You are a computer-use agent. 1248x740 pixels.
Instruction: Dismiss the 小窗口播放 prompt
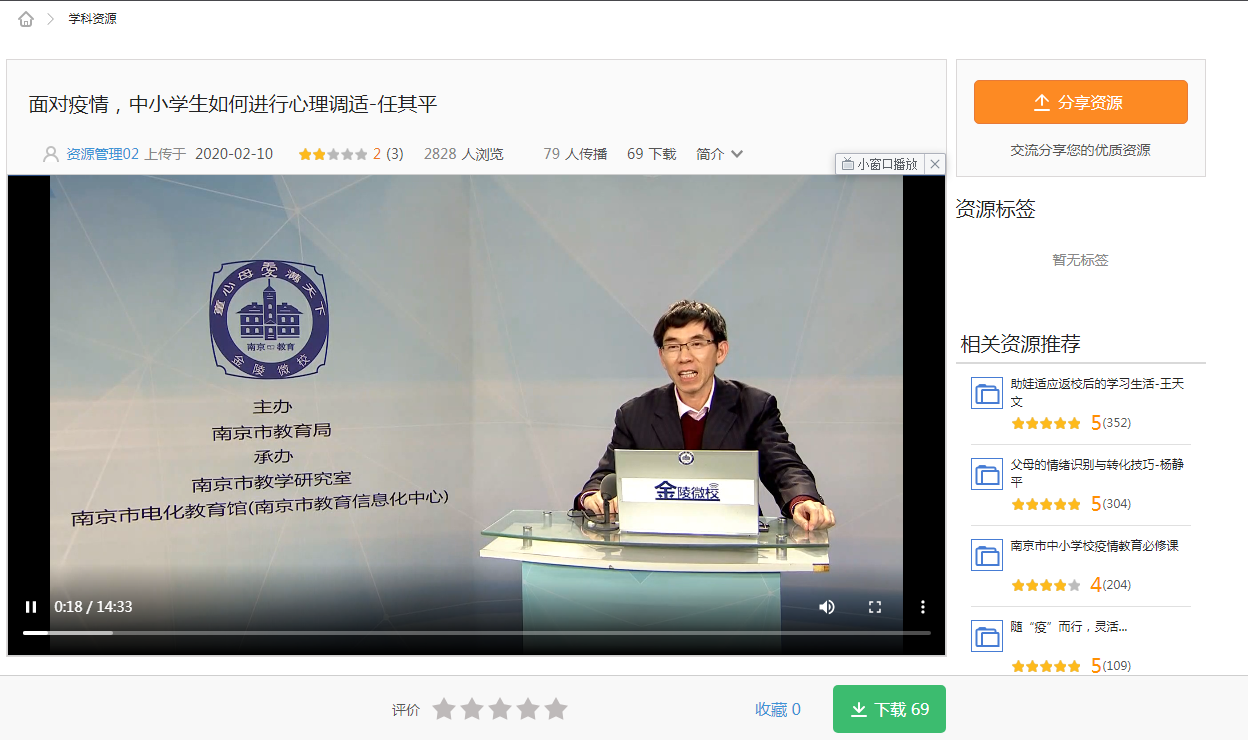pos(935,163)
